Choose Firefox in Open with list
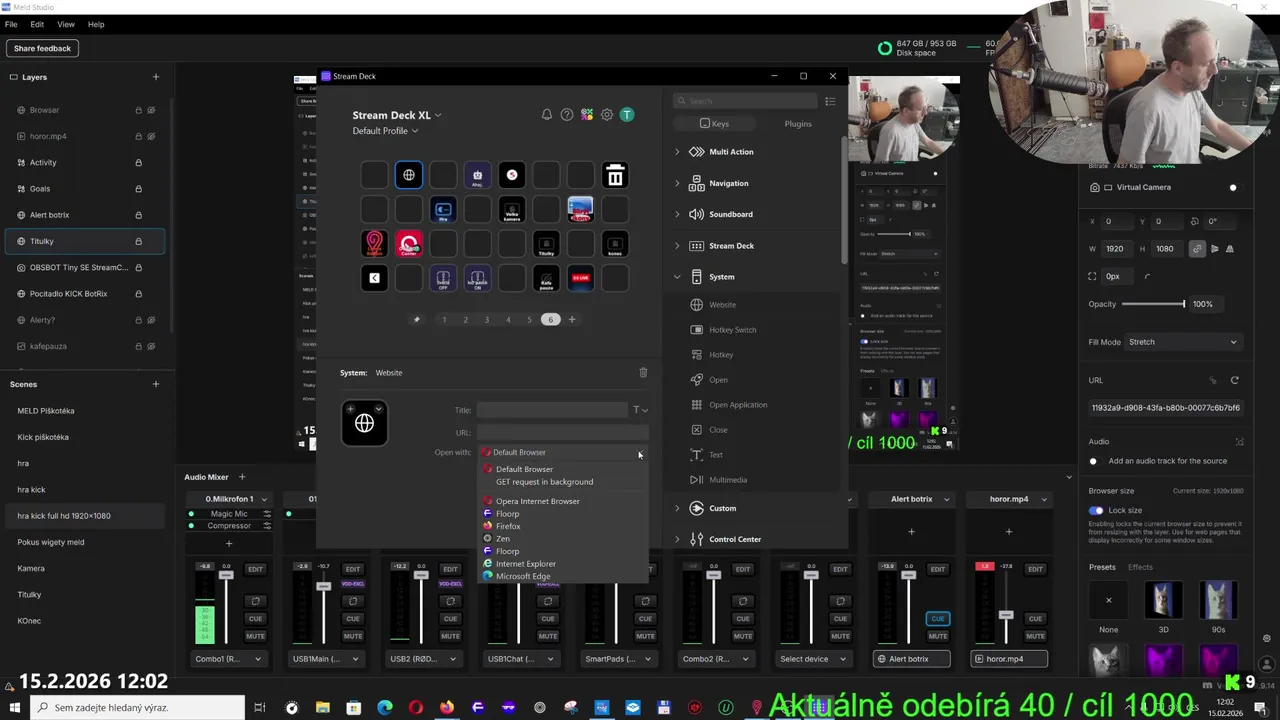The image size is (1280, 720). (508, 526)
